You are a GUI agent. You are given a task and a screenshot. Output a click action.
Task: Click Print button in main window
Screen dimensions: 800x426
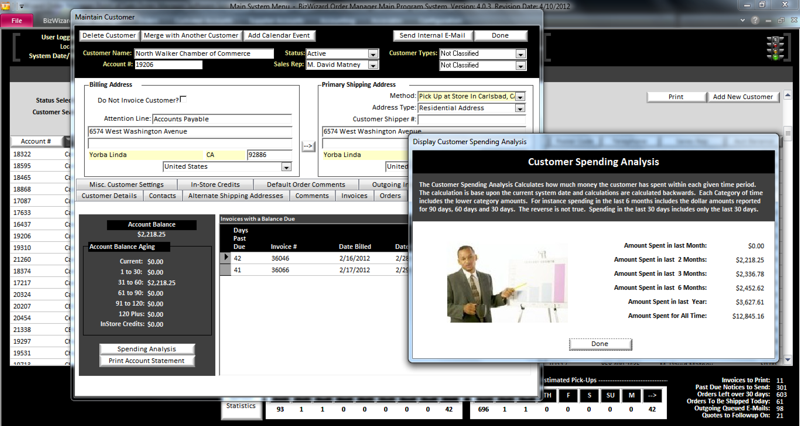click(x=676, y=97)
